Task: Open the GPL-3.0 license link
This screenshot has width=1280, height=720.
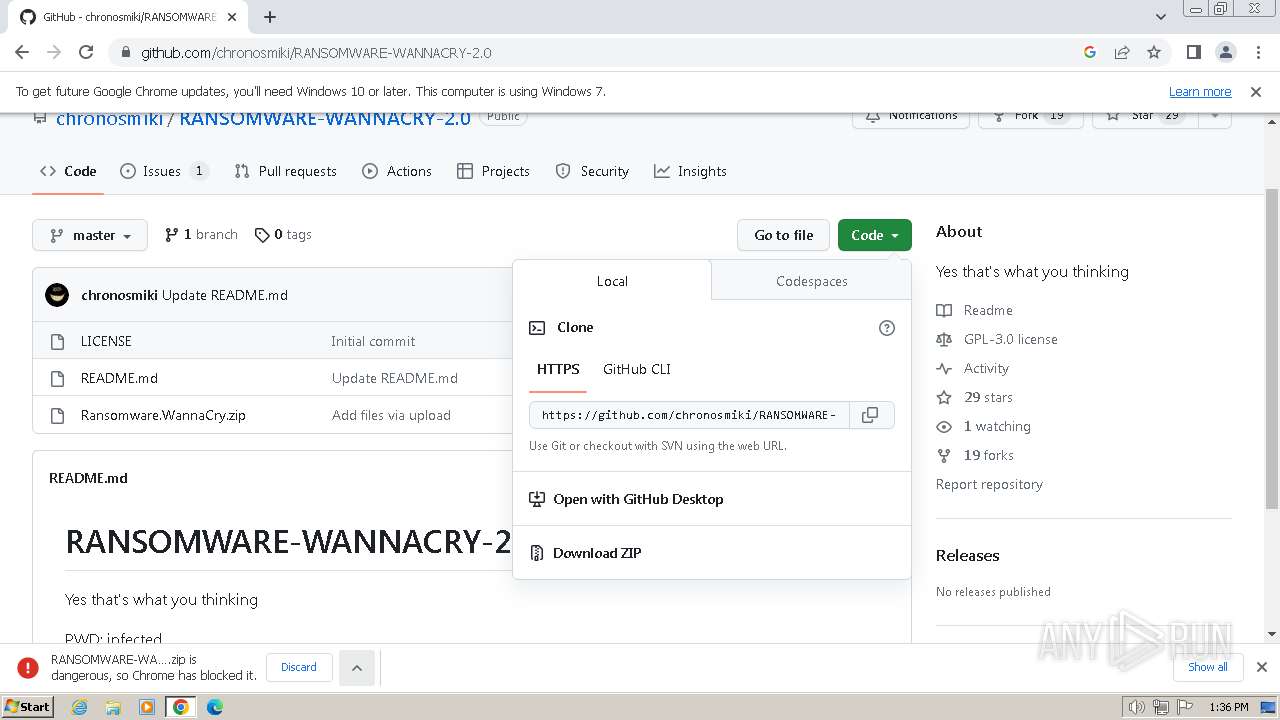Action: tap(997, 339)
